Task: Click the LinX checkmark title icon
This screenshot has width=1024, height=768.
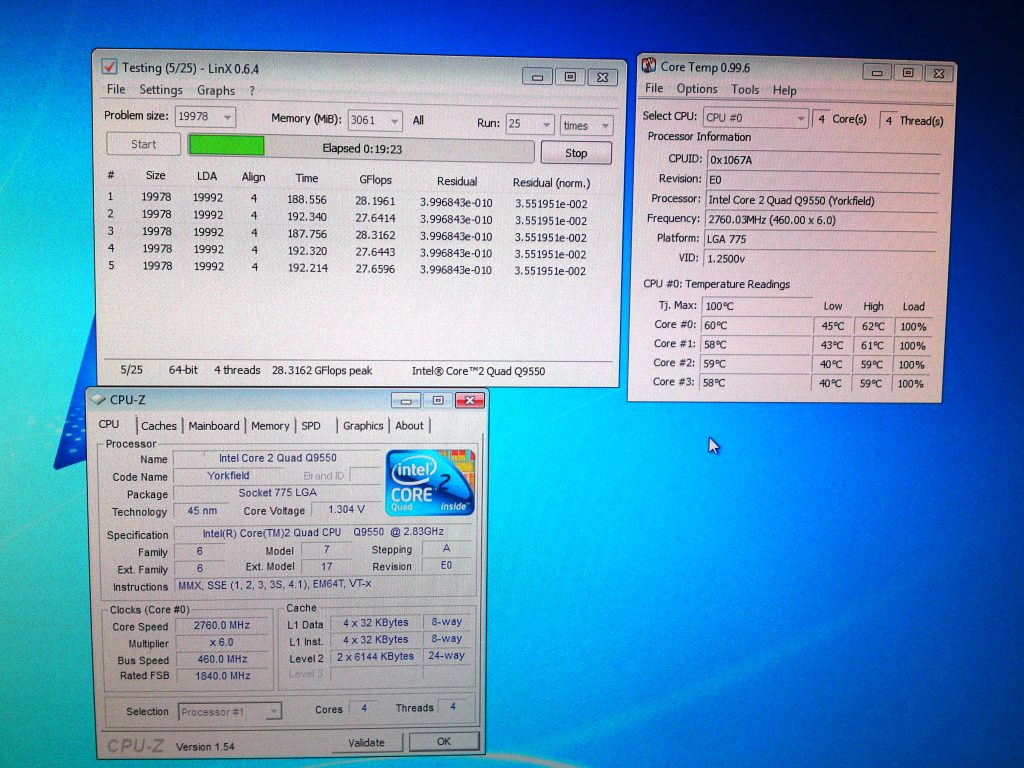Action: click(x=109, y=67)
